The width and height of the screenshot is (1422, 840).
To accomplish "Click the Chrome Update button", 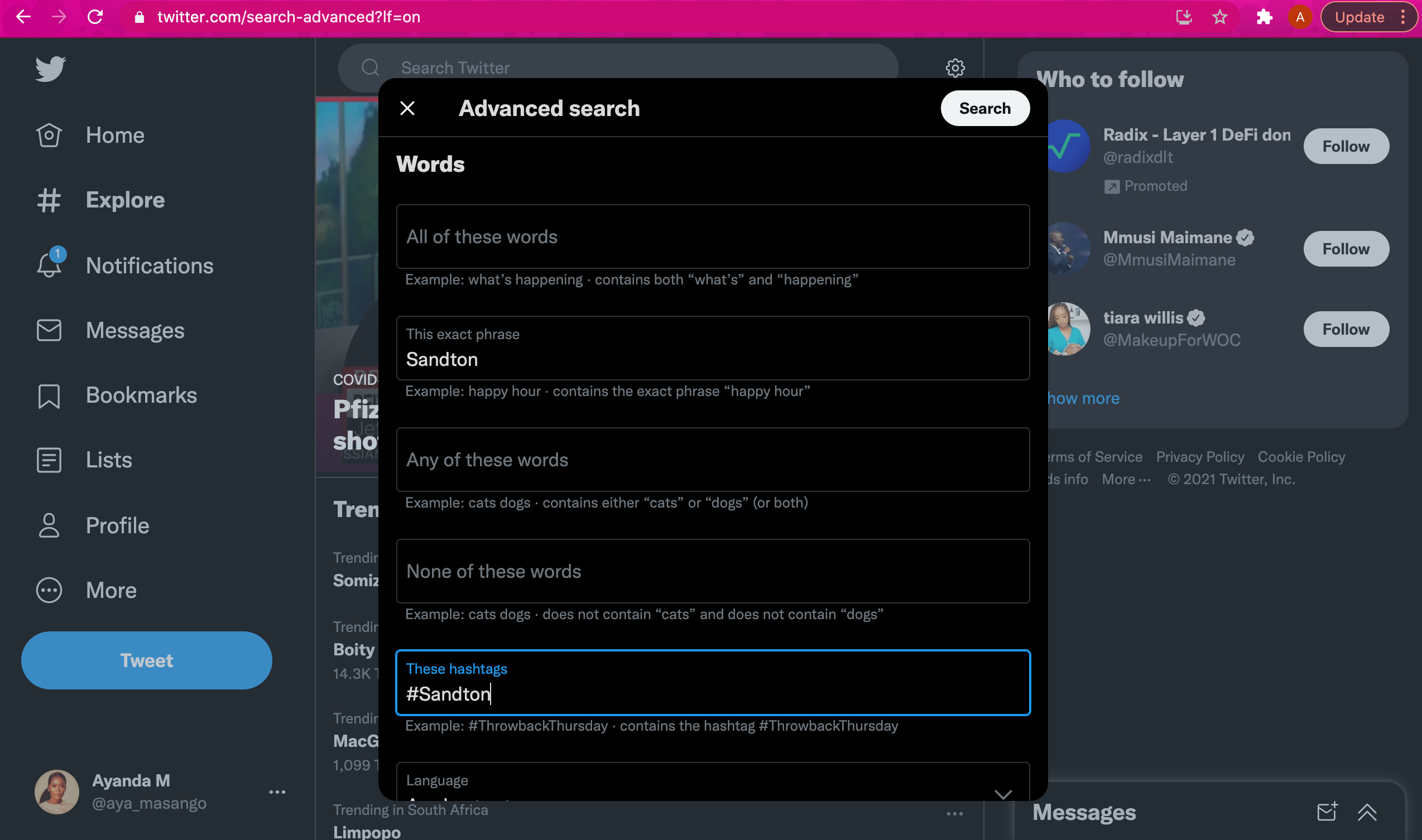I will point(1359,17).
